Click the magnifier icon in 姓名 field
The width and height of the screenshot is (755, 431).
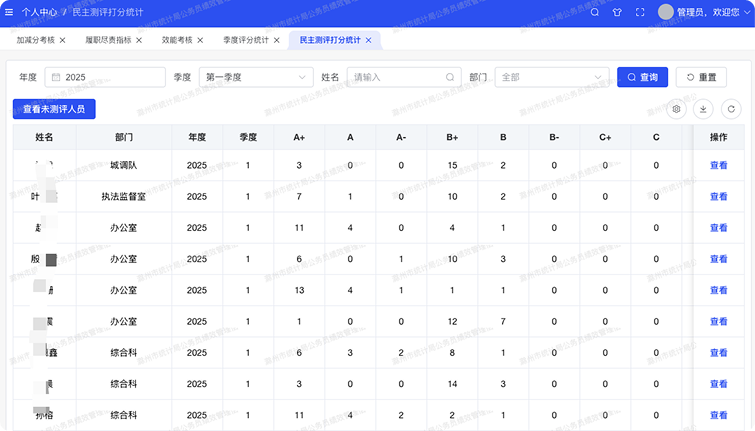pos(450,77)
